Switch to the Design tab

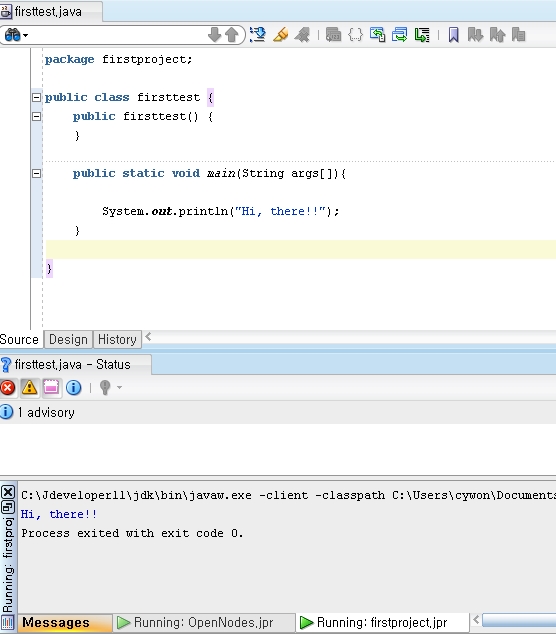click(x=68, y=340)
